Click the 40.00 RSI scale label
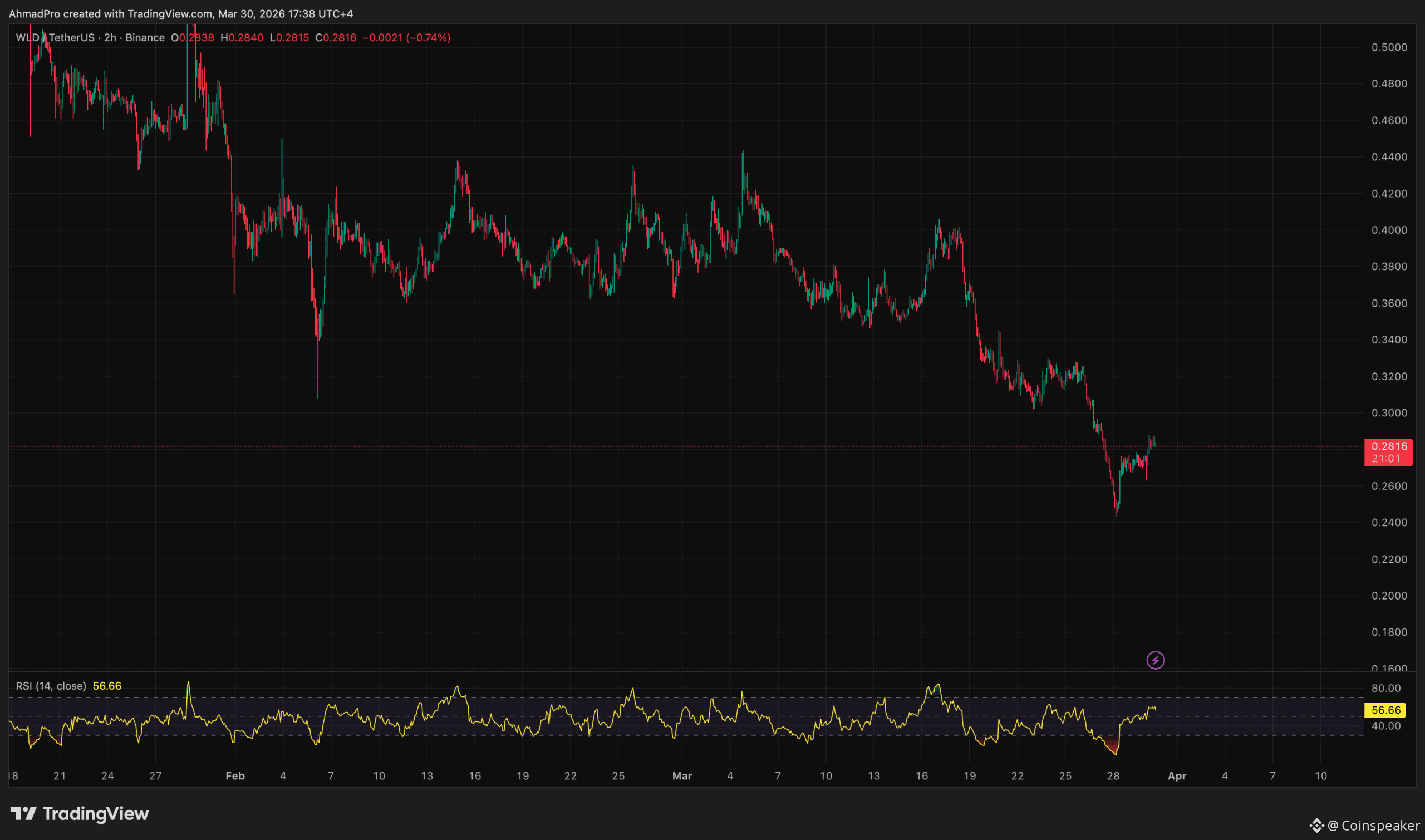 click(x=1386, y=726)
